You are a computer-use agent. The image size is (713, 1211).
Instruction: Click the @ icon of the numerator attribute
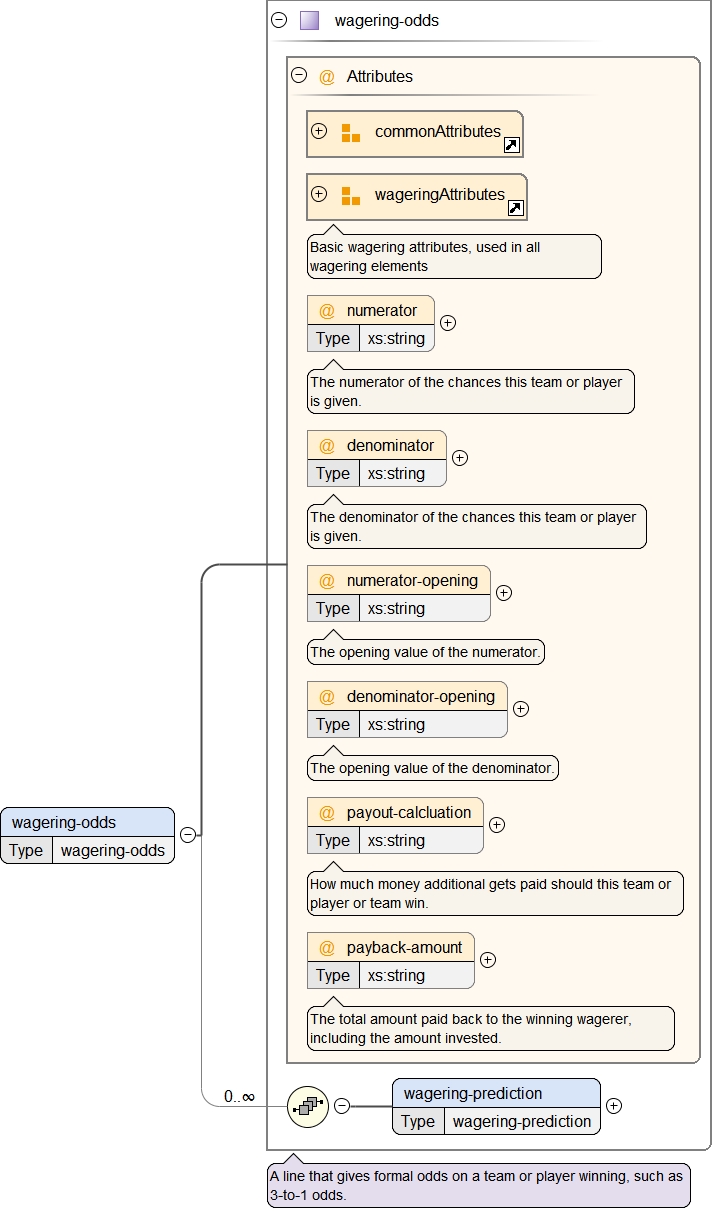coord(327,310)
